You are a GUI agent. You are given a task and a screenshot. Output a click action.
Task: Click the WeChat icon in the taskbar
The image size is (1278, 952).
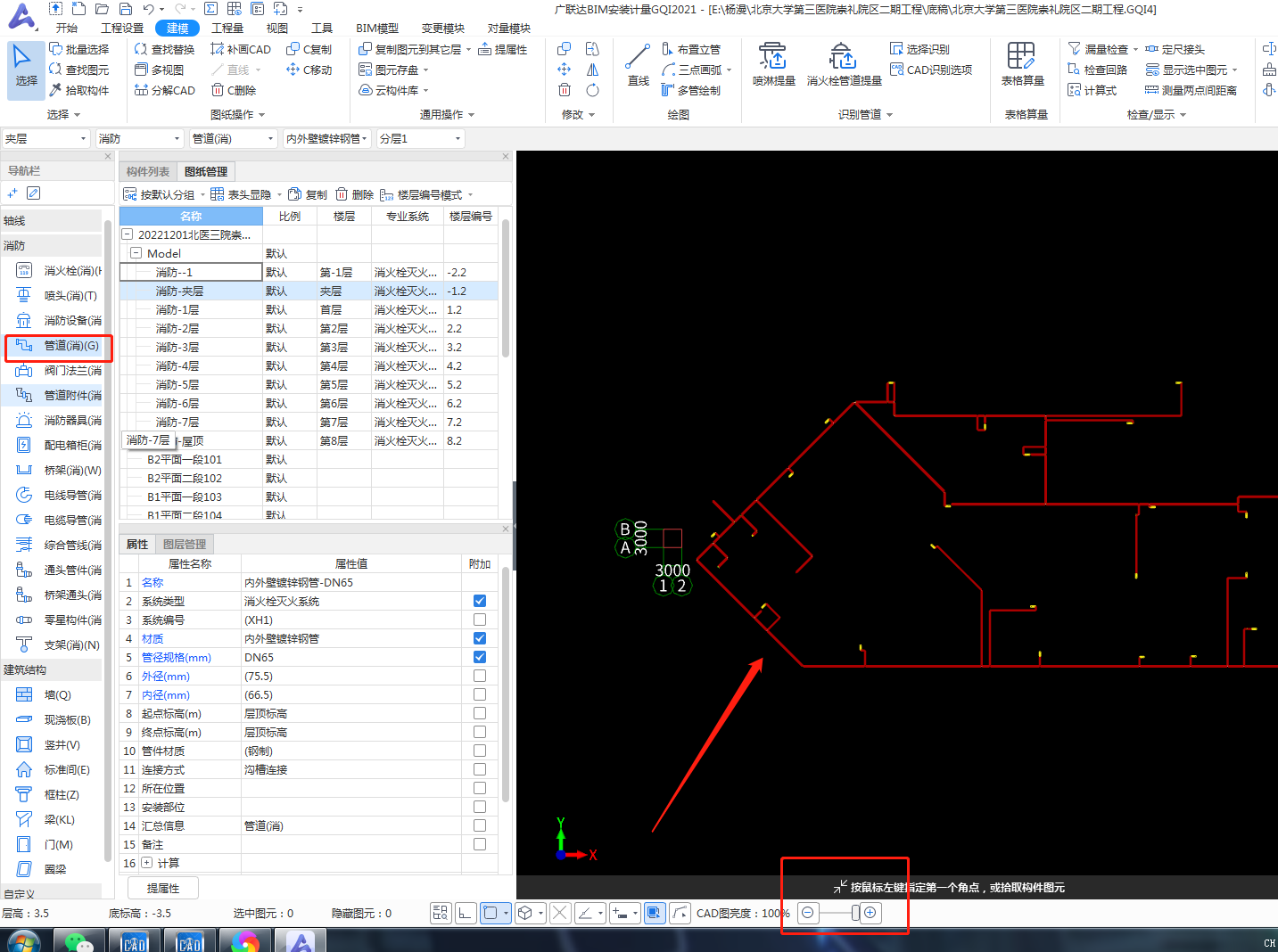[79, 940]
